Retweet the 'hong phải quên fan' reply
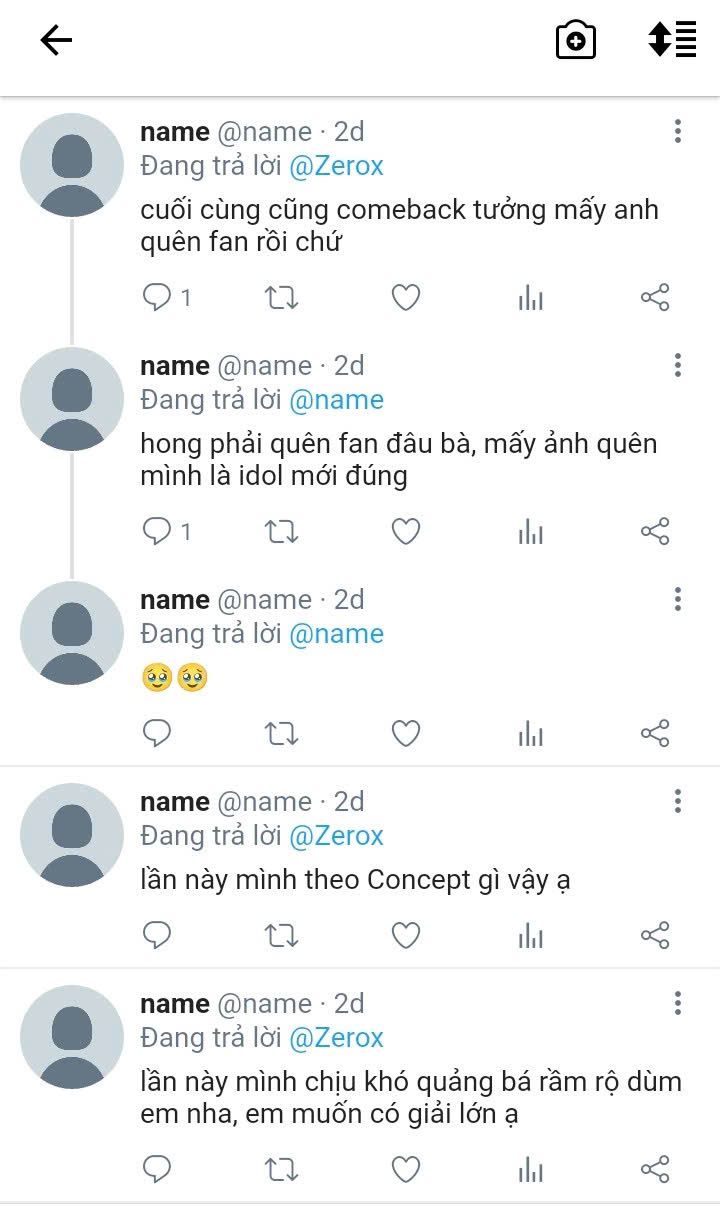720x1207 pixels. [x=281, y=532]
